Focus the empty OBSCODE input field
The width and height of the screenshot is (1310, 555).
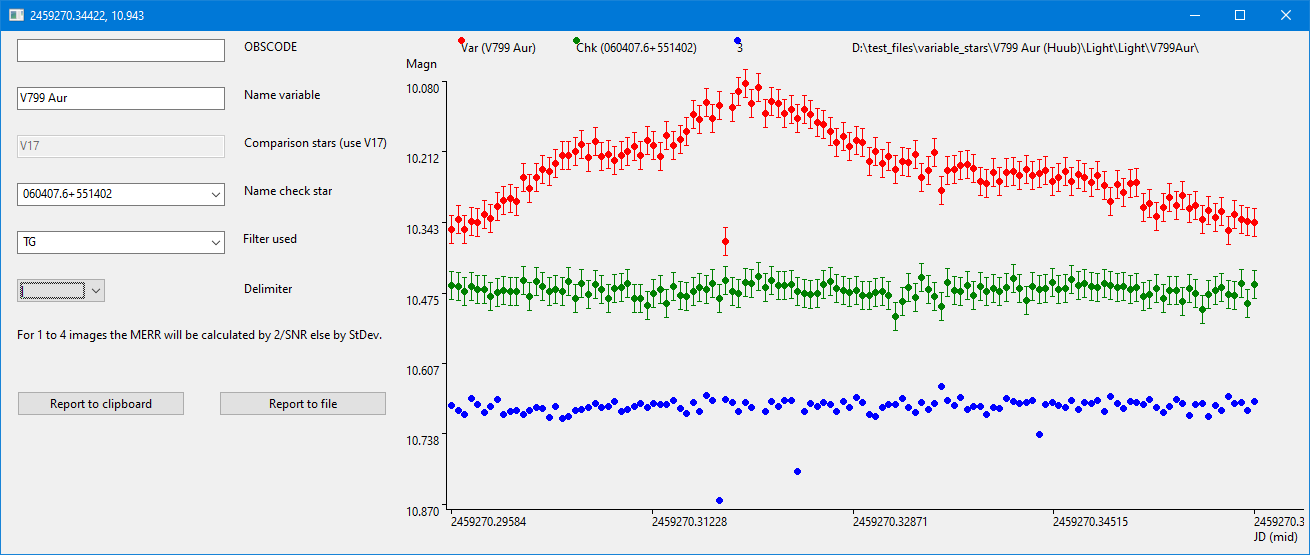point(120,50)
